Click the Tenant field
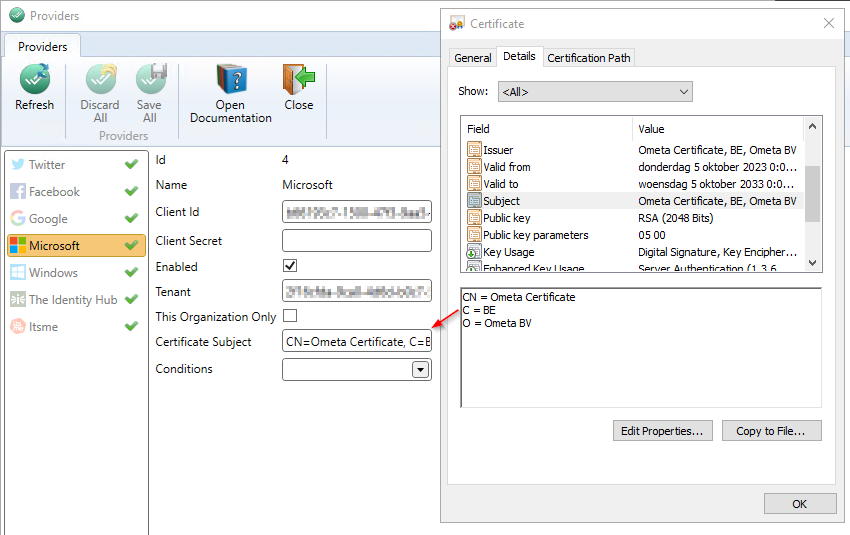 (357, 291)
